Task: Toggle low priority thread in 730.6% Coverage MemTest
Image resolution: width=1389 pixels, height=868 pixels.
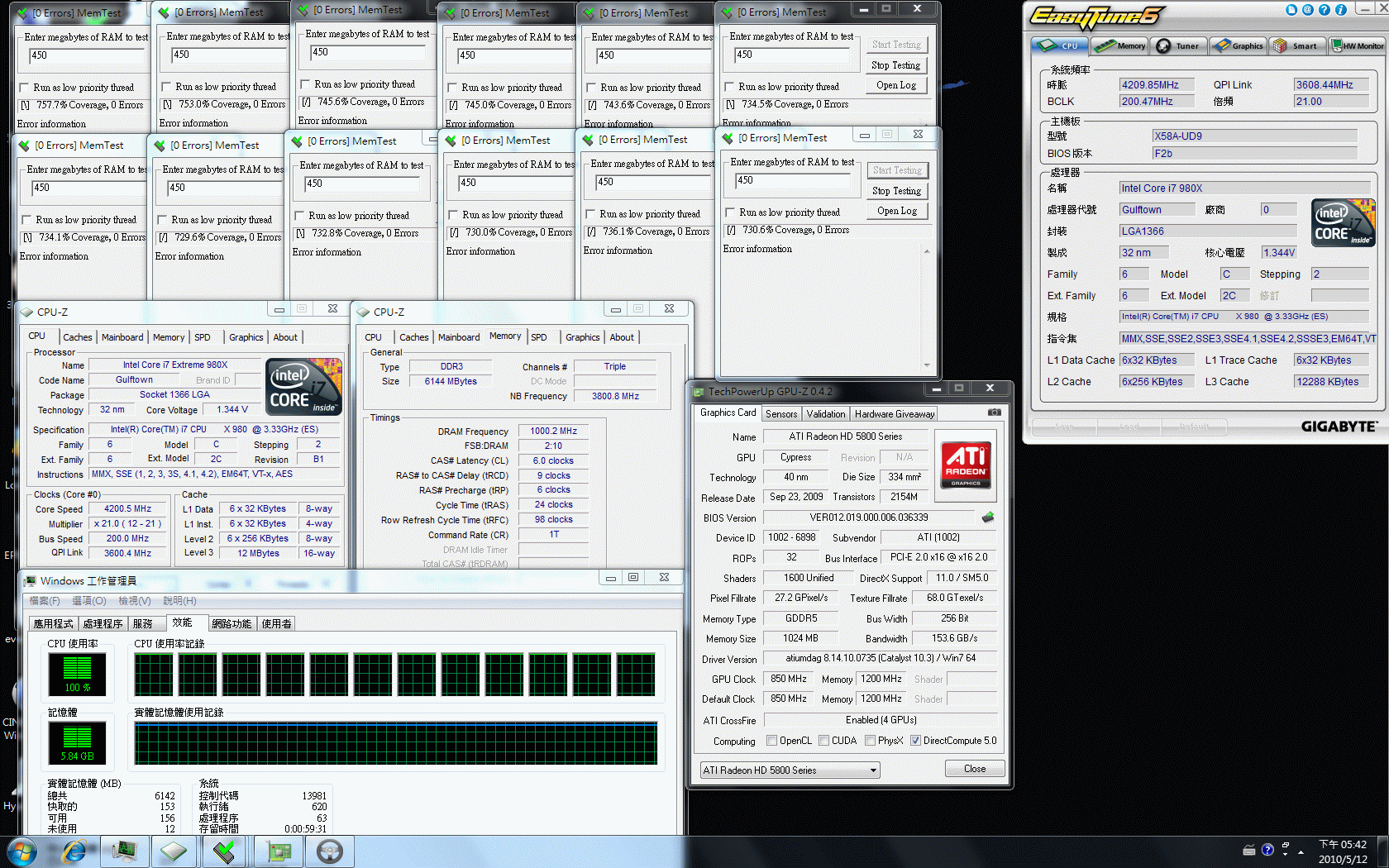Action: (x=730, y=212)
